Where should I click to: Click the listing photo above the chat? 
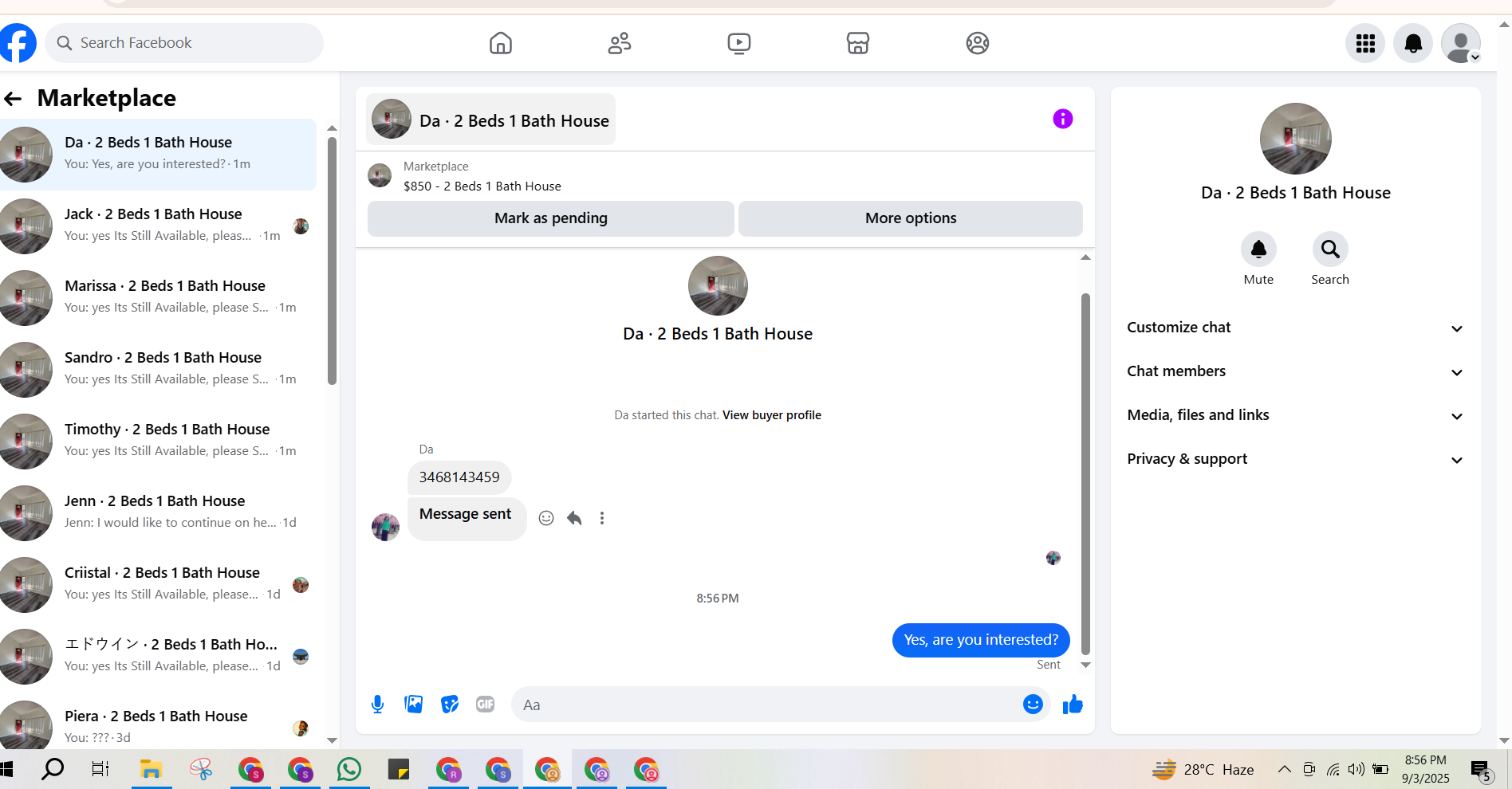coord(718,286)
